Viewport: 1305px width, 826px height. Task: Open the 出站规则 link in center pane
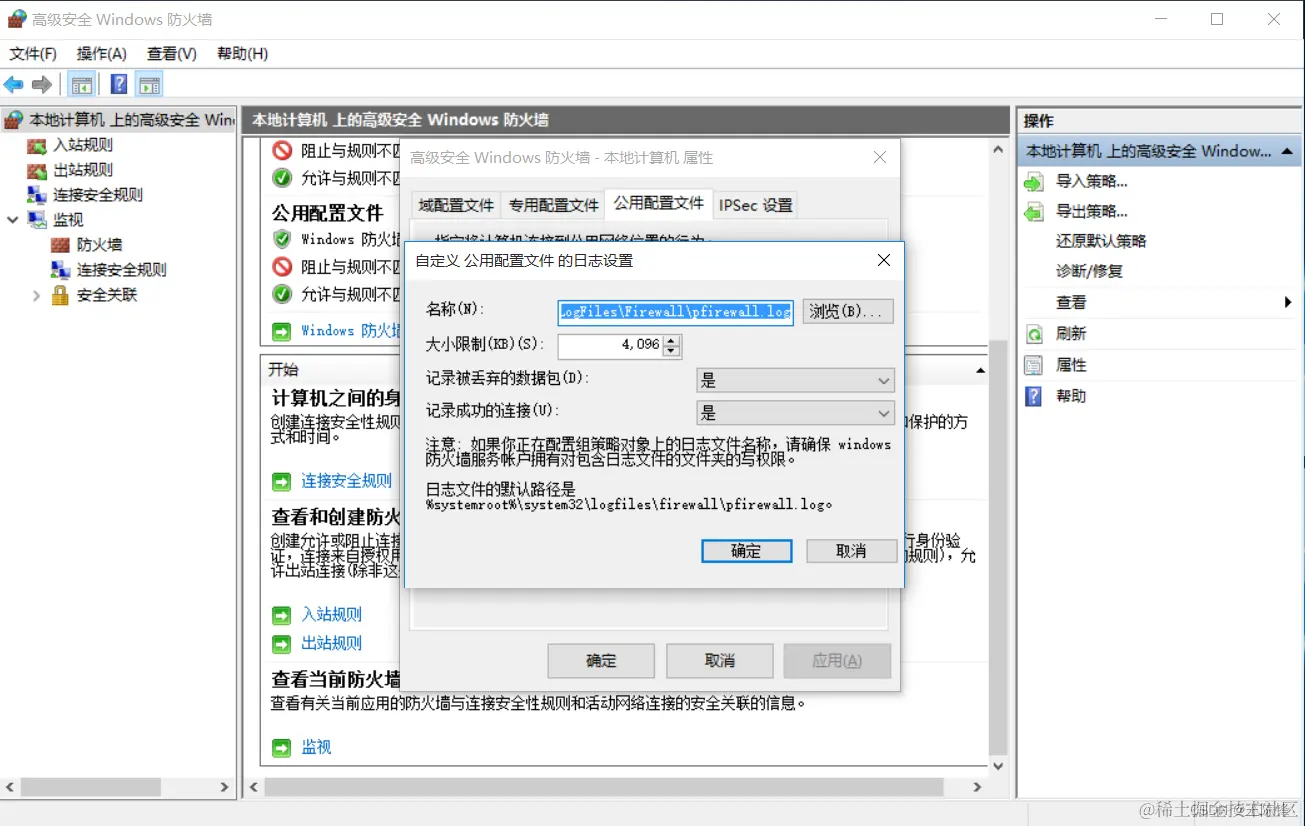(332, 644)
